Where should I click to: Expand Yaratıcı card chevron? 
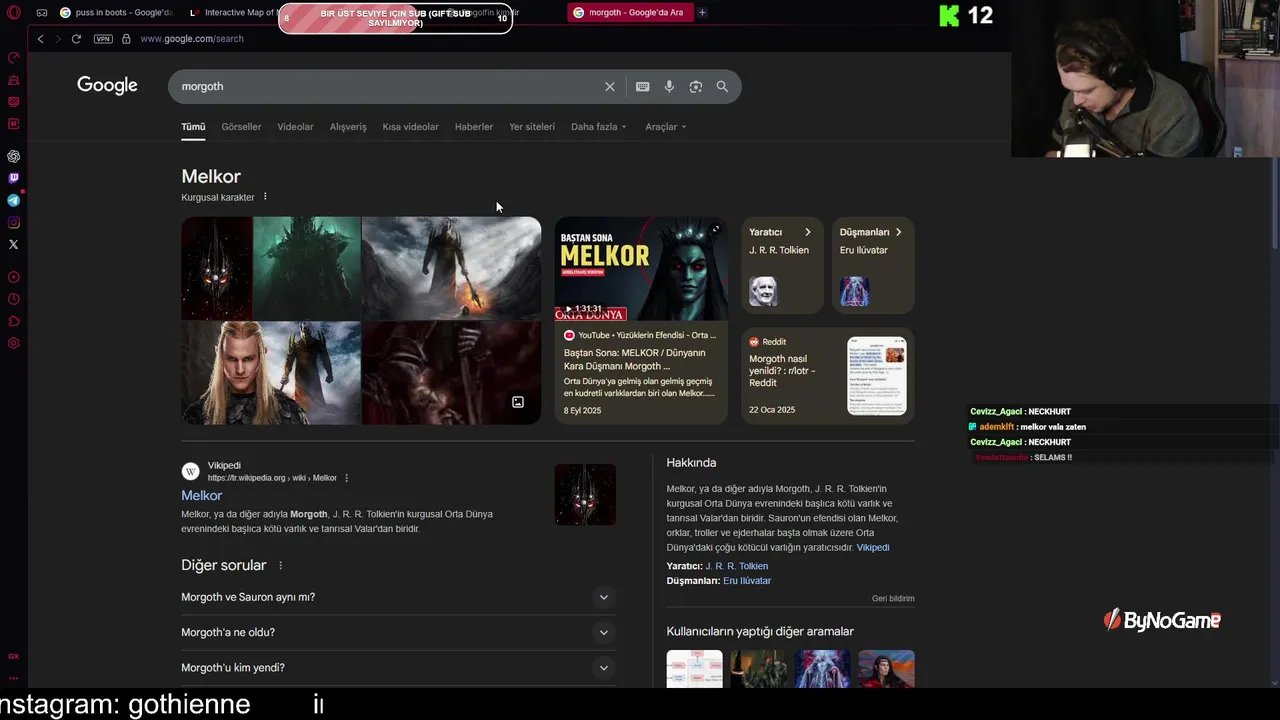[808, 232]
